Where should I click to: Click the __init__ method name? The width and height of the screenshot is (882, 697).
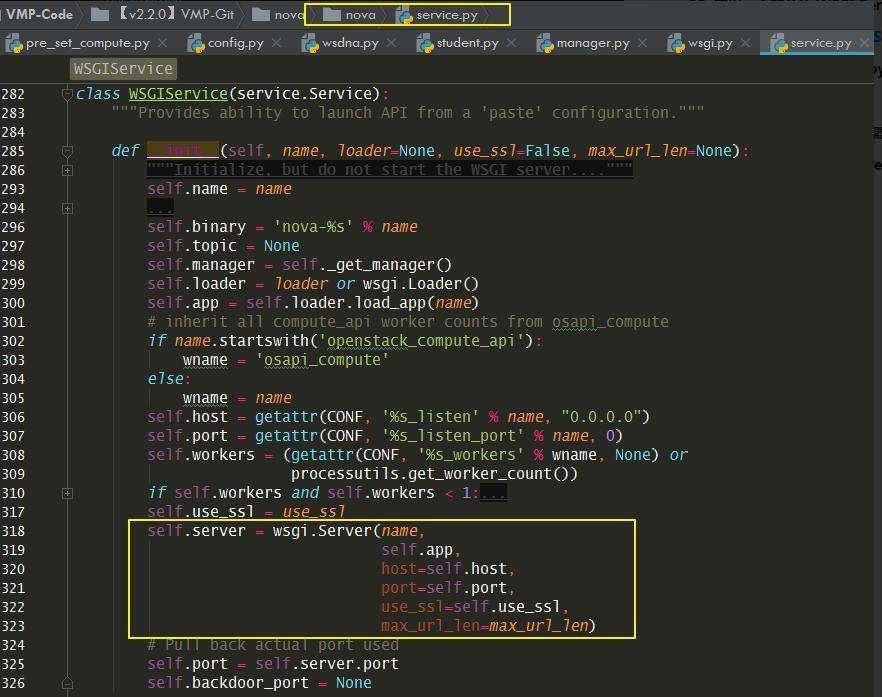(183, 151)
